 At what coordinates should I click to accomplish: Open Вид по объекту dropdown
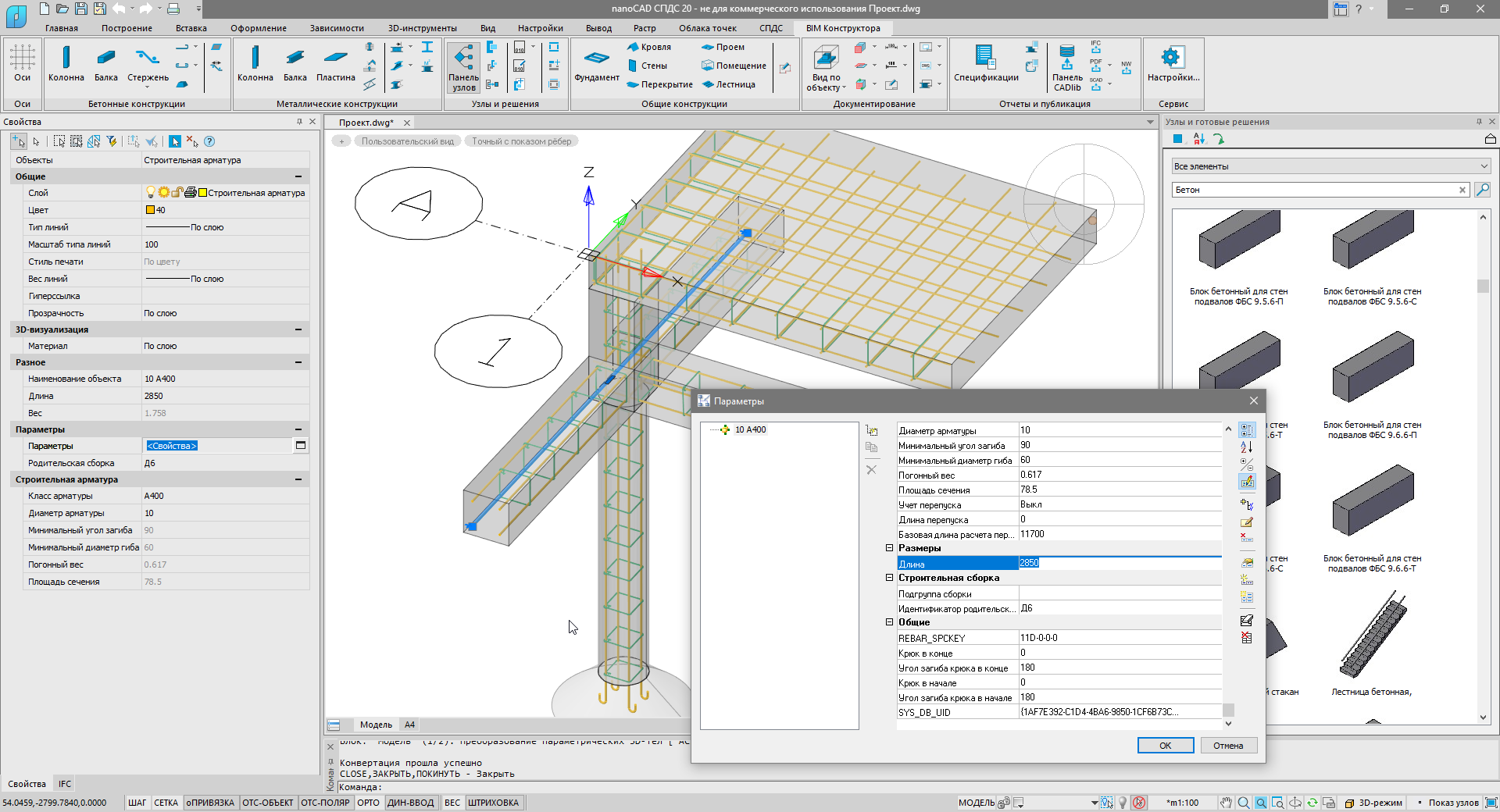827,68
